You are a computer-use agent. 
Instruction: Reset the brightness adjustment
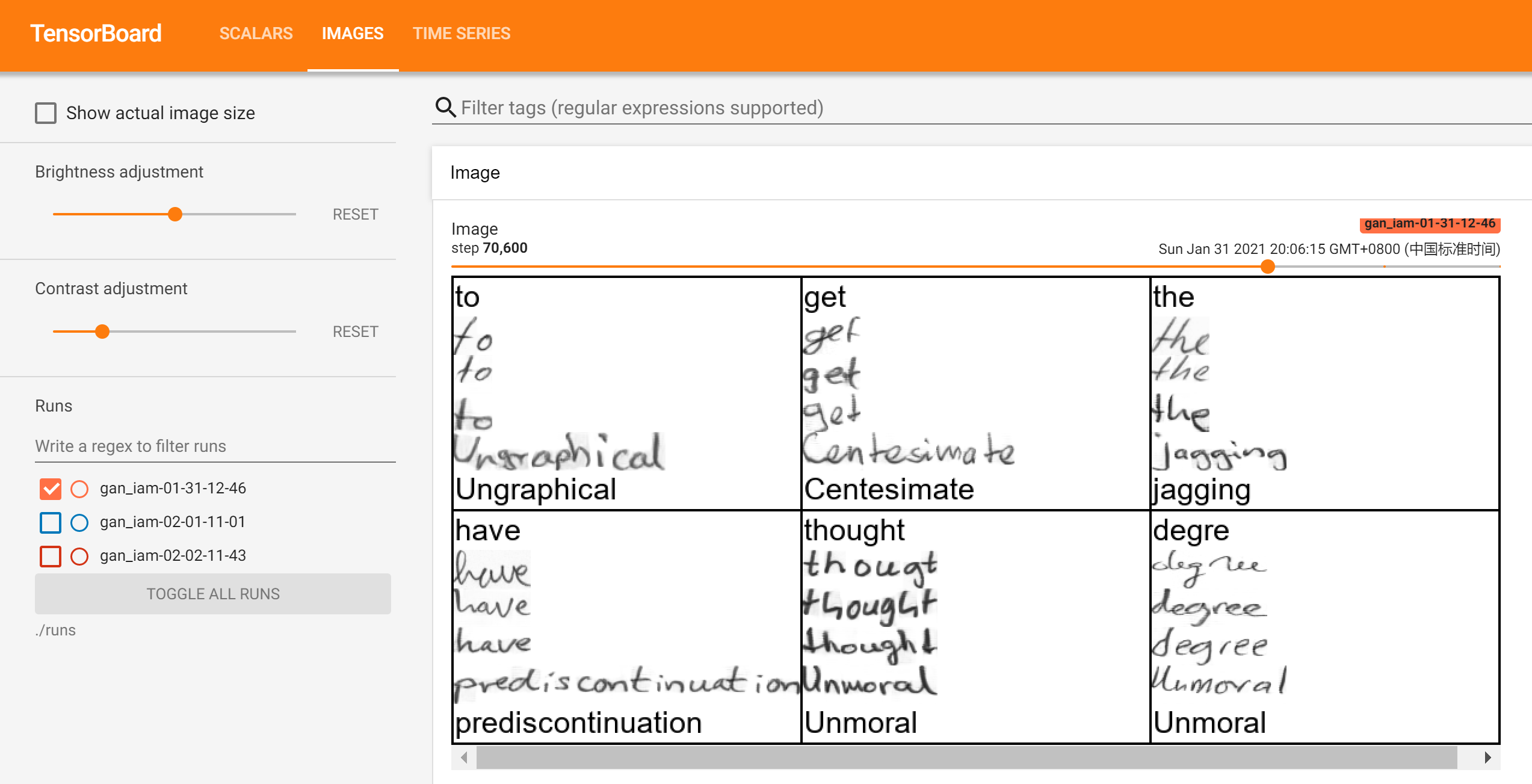point(355,214)
